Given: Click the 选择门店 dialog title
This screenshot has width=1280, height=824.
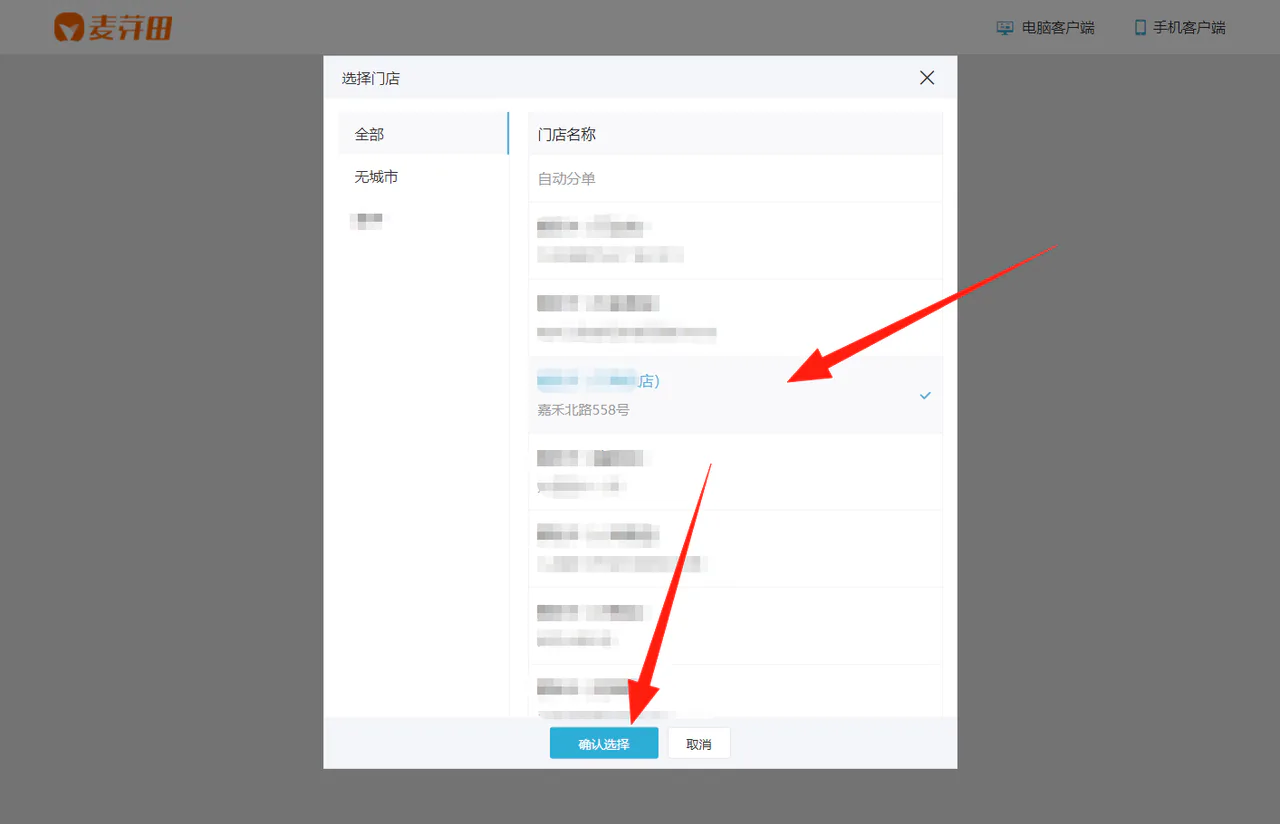Looking at the screenshot, I should 371,78.
